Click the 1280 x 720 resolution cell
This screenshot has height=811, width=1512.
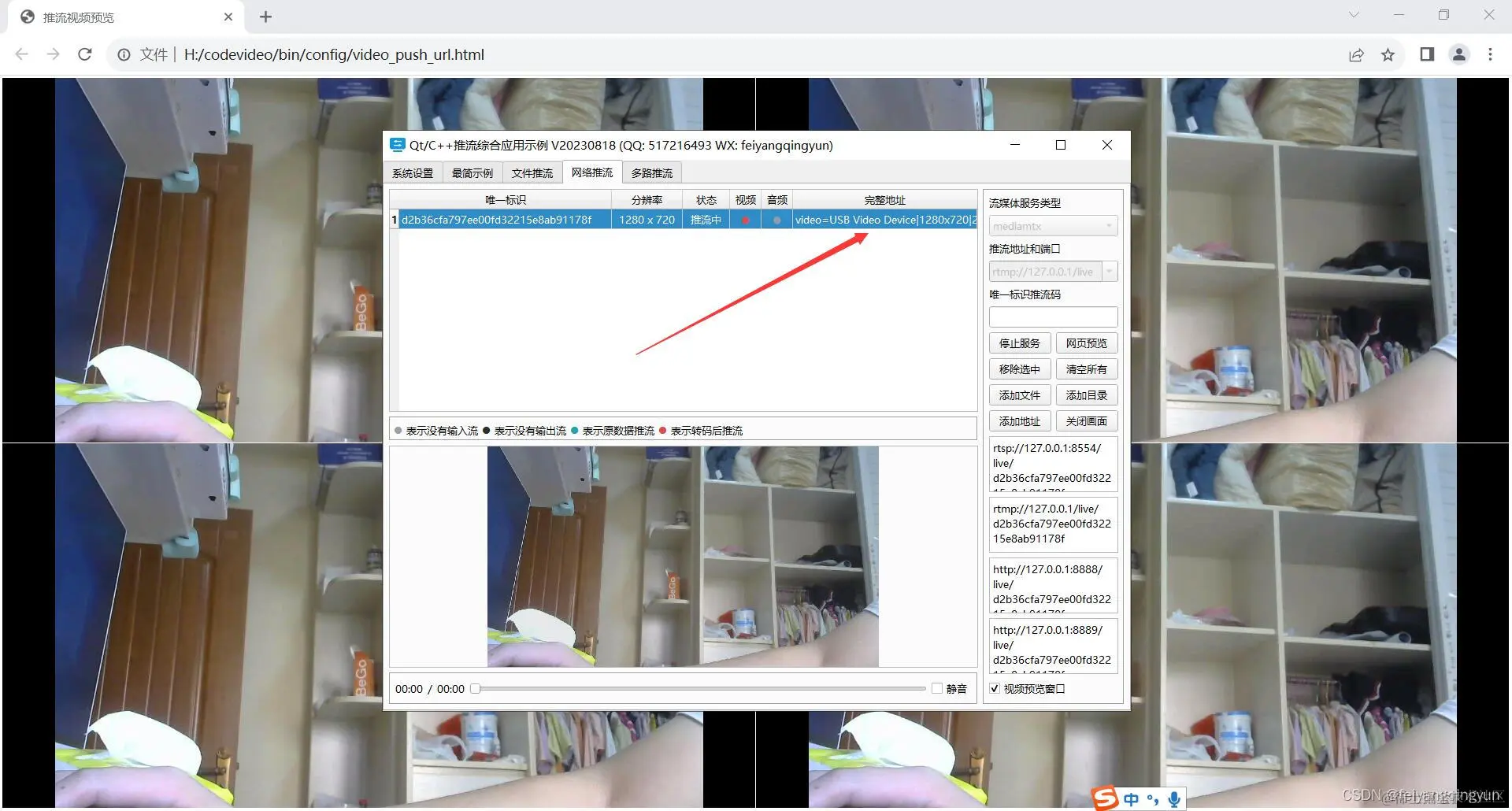click(x=647, y=220)
